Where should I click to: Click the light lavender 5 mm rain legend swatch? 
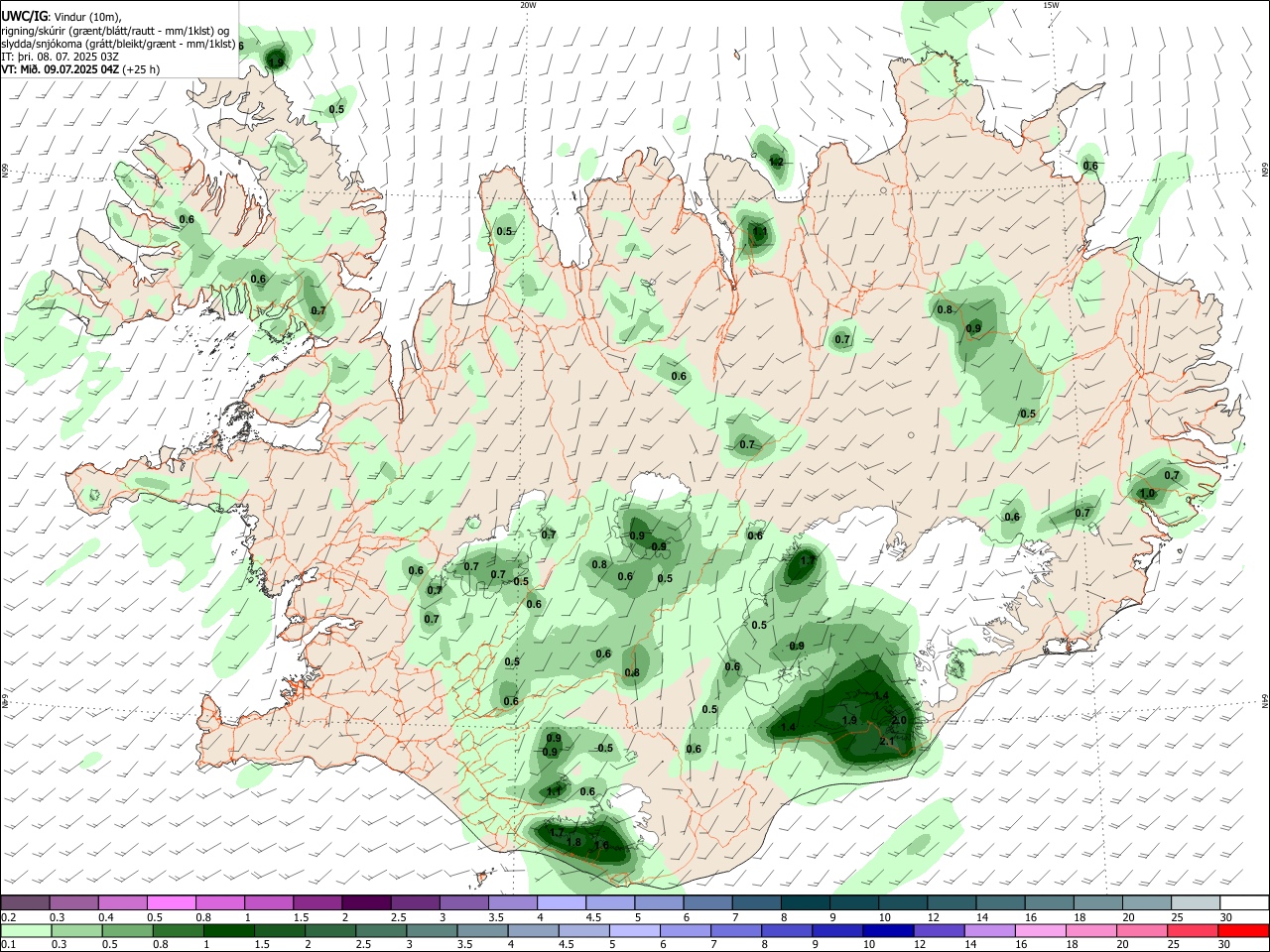636,930
